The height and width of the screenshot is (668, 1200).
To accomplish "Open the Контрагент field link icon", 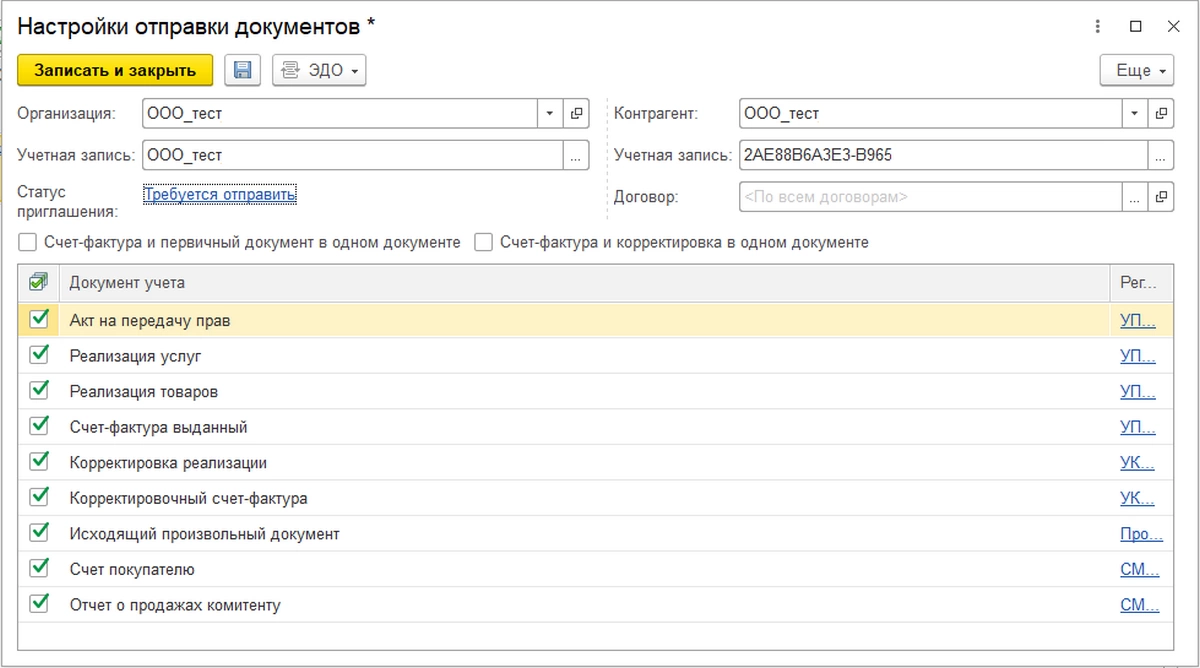I will point(1161,114).
